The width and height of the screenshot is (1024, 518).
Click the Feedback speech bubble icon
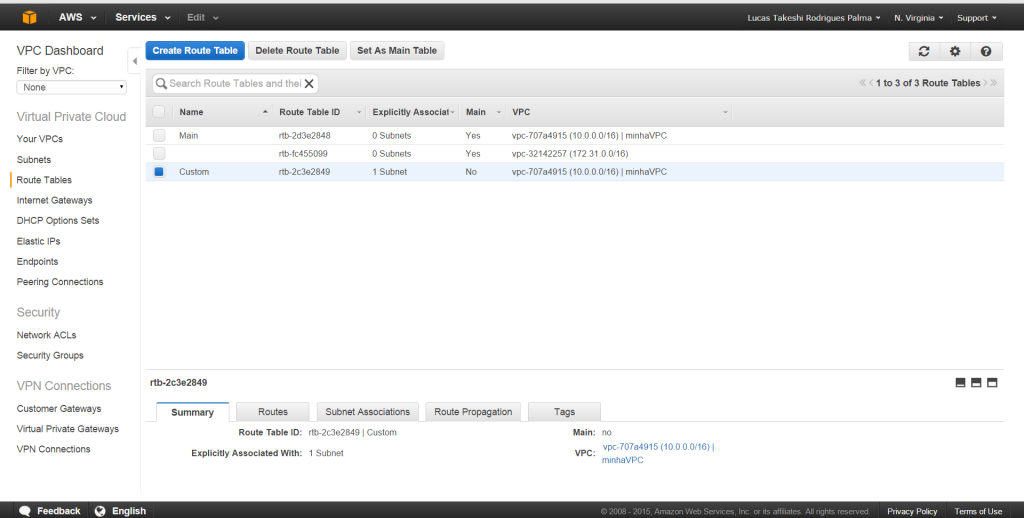(x=25, y=511)
